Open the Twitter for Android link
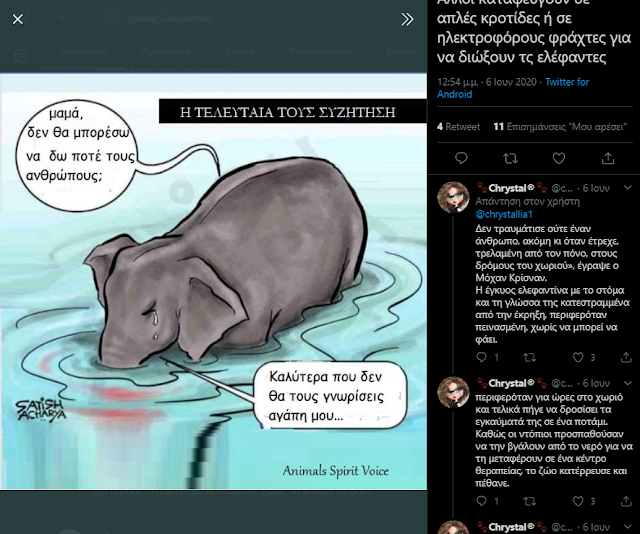 (513, 88)
